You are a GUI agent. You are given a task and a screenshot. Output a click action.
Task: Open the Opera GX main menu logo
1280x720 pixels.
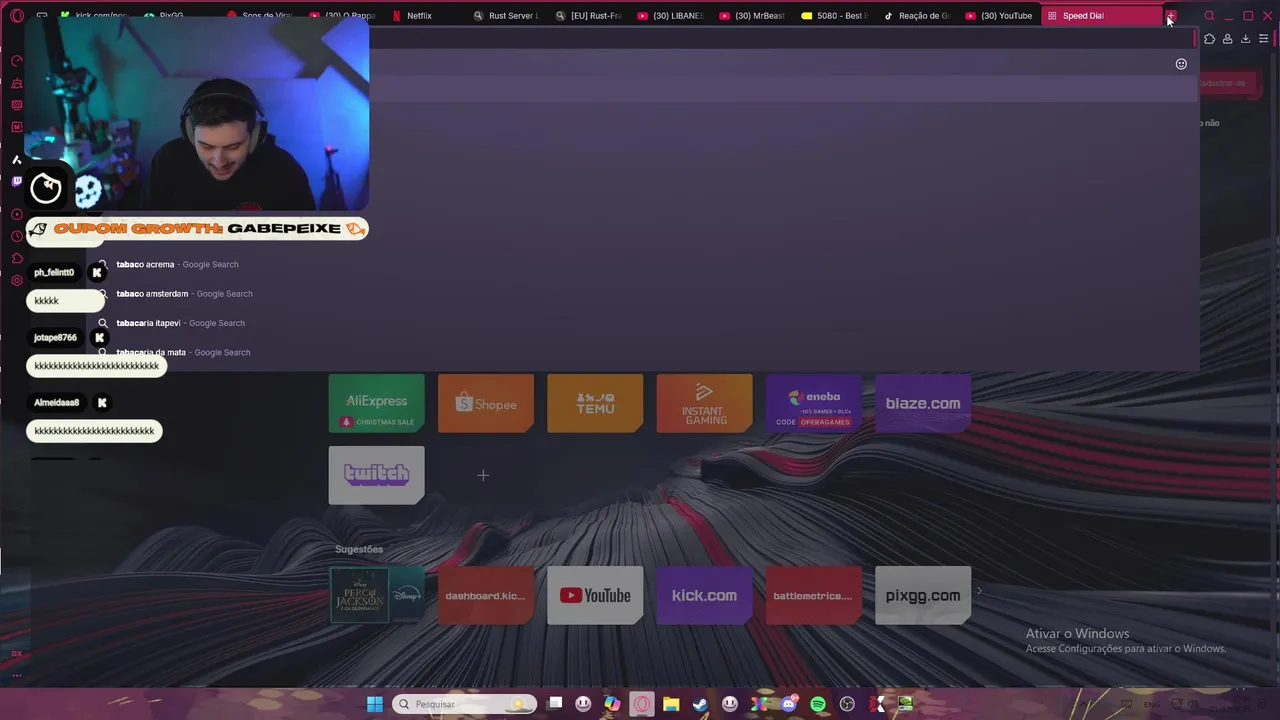16,16
